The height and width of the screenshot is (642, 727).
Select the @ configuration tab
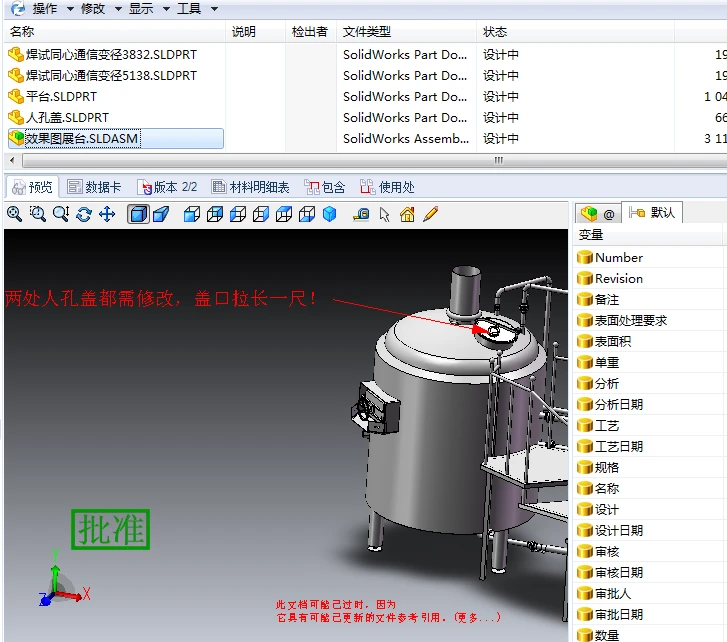[597, 214]
